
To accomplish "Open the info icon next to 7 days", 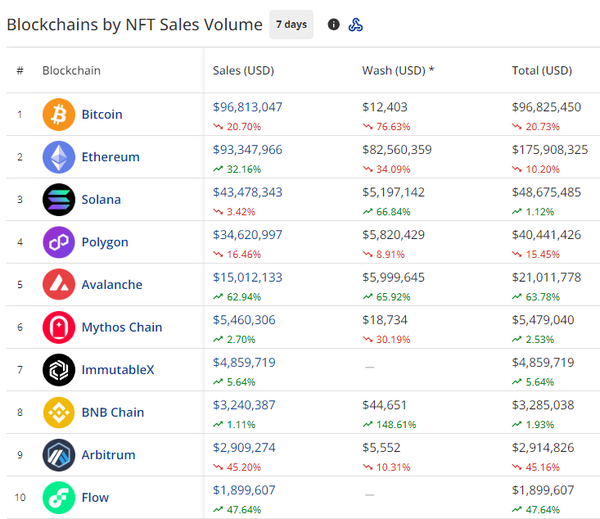I will click(x=334, y=24).
